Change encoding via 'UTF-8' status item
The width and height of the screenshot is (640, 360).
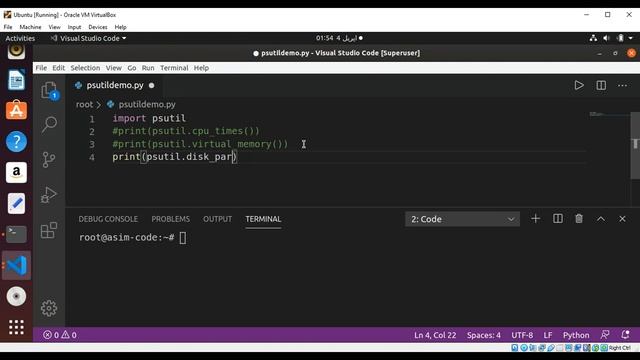522,335
